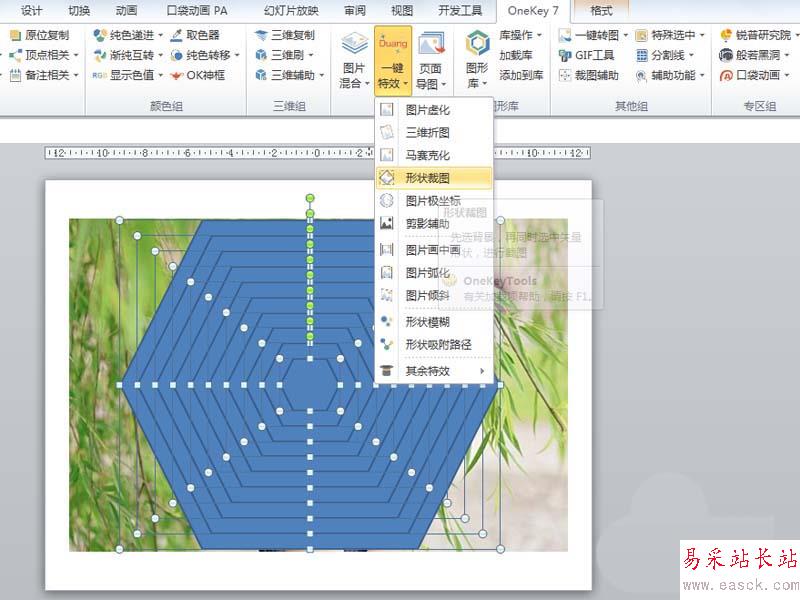Image resolution: width=800 pixels, height=600 pixels.
Task: Switch to the 动画 ribbon tab
Action: point(126,10)
